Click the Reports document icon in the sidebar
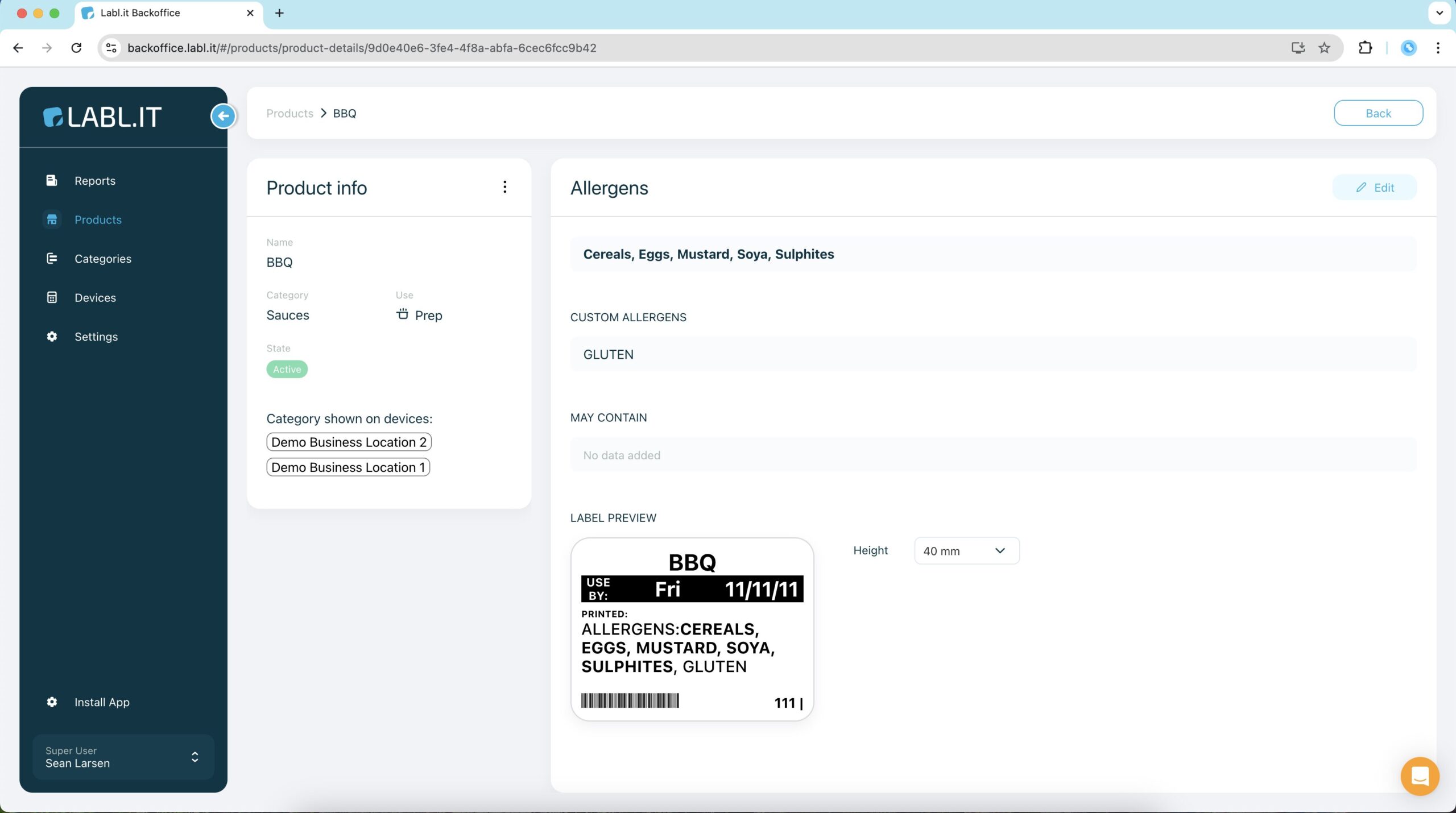Image resolution: width=1456 pixels, height=813 pixels. (52, 180)
